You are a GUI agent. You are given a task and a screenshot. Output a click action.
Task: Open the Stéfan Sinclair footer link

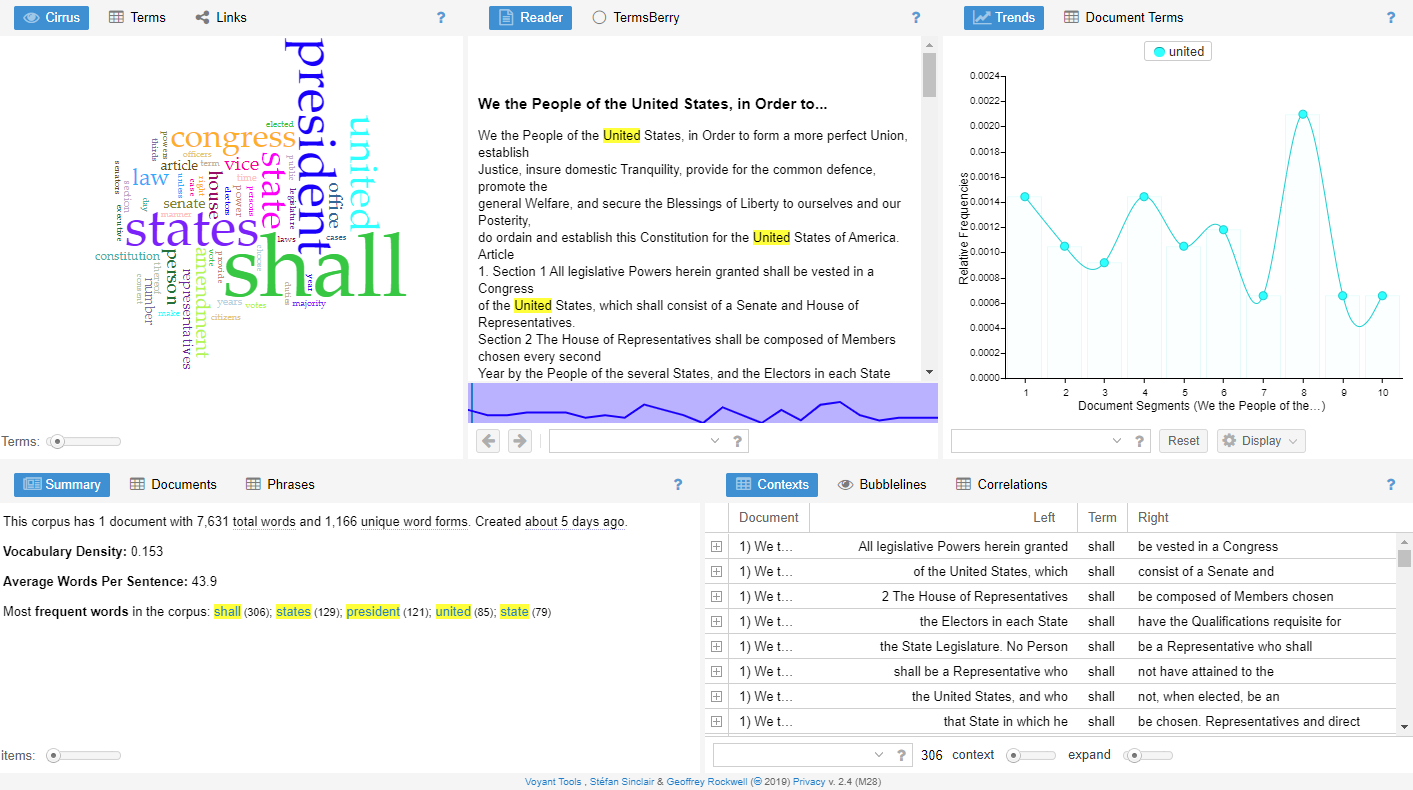[622, 782]
